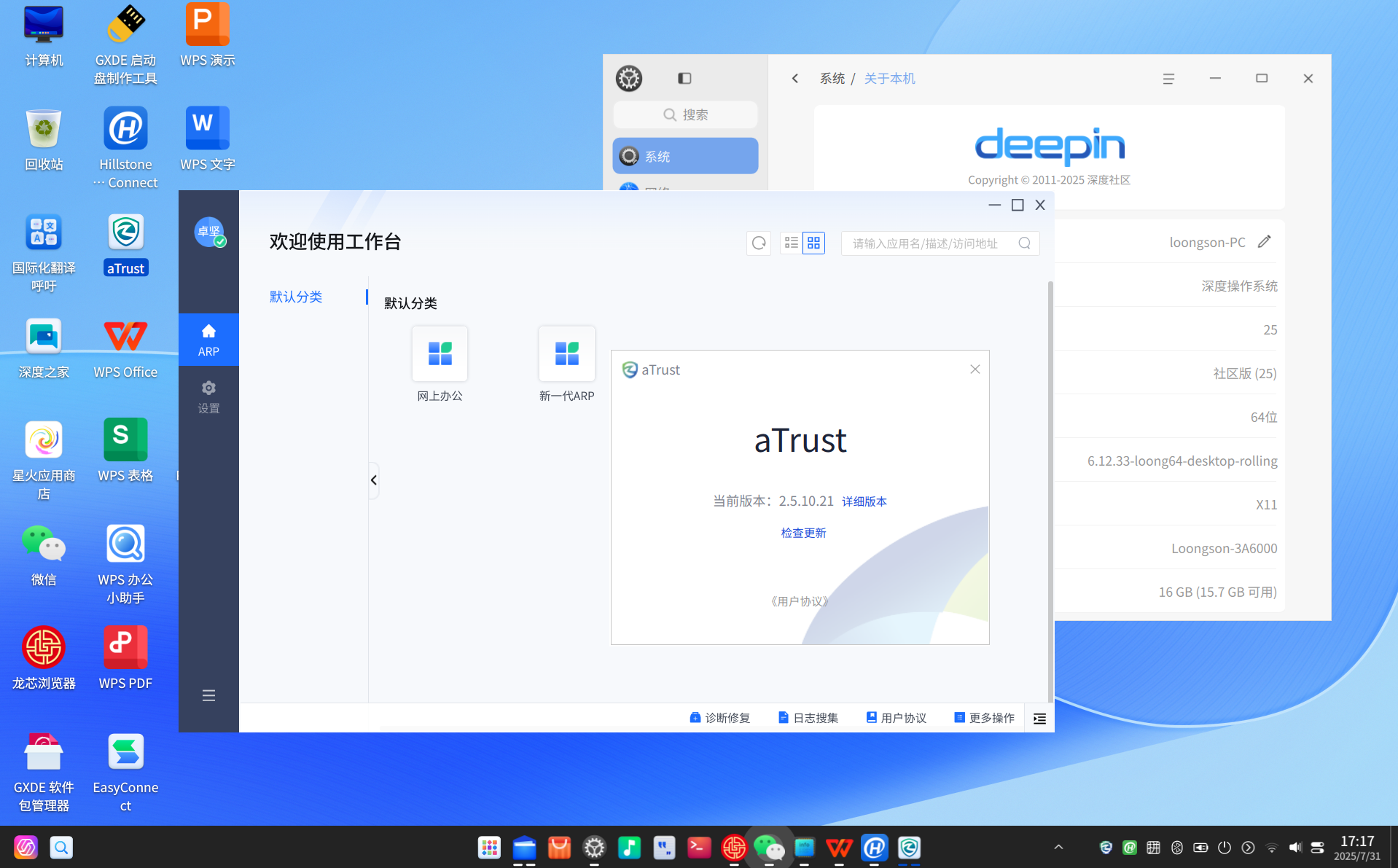Open 深度之家 desktop icon
Viewport: 1398px width, 868px height.
[x=44, y=348]
